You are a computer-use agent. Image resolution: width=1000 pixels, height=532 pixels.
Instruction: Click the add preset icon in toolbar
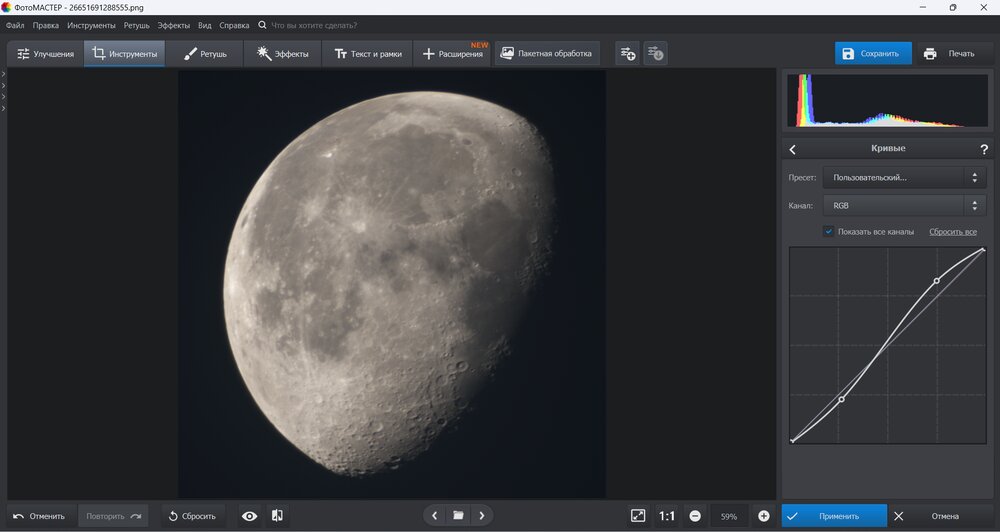coord(627,53)
